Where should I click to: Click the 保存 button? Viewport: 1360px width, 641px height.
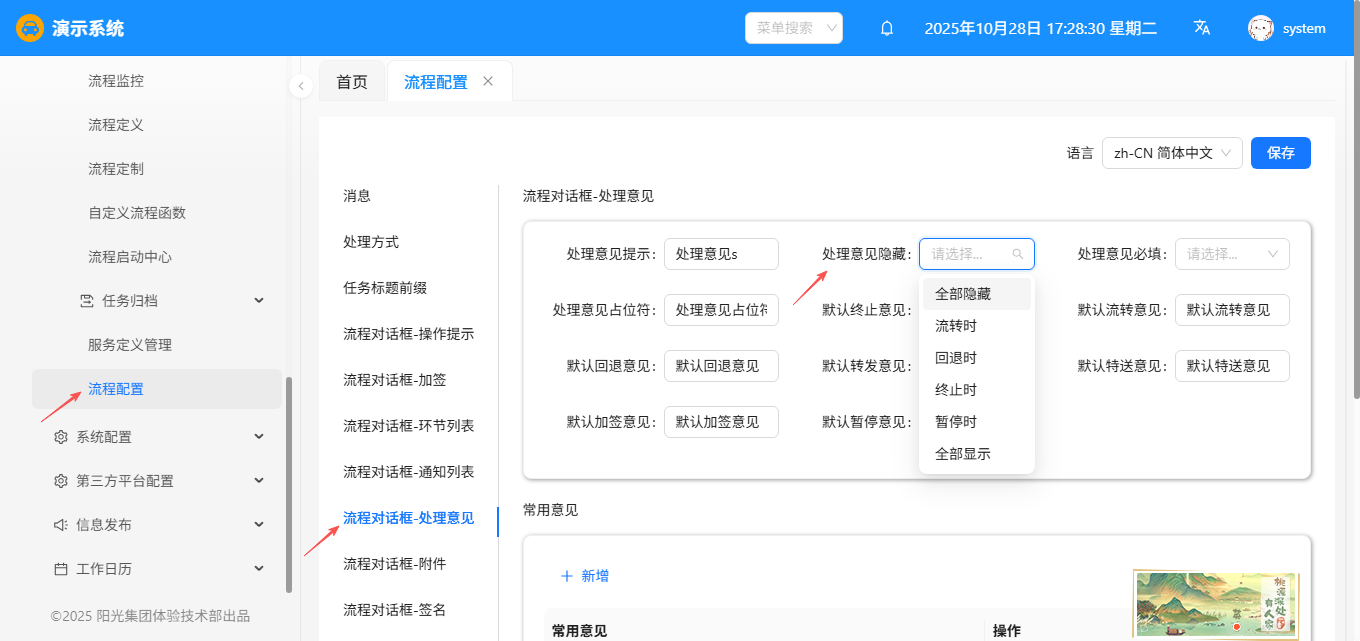(x=1280, y=153)
